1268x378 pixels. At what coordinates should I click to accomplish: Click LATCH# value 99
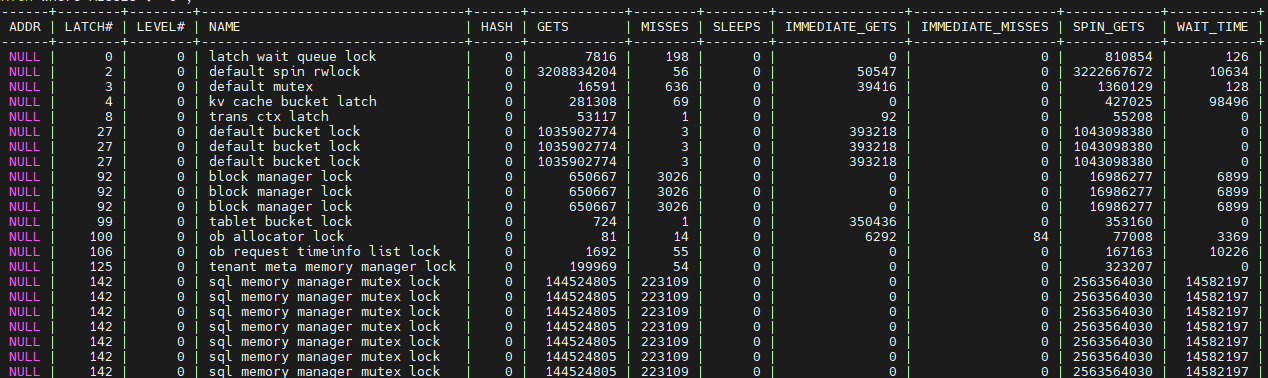point(105,221)
